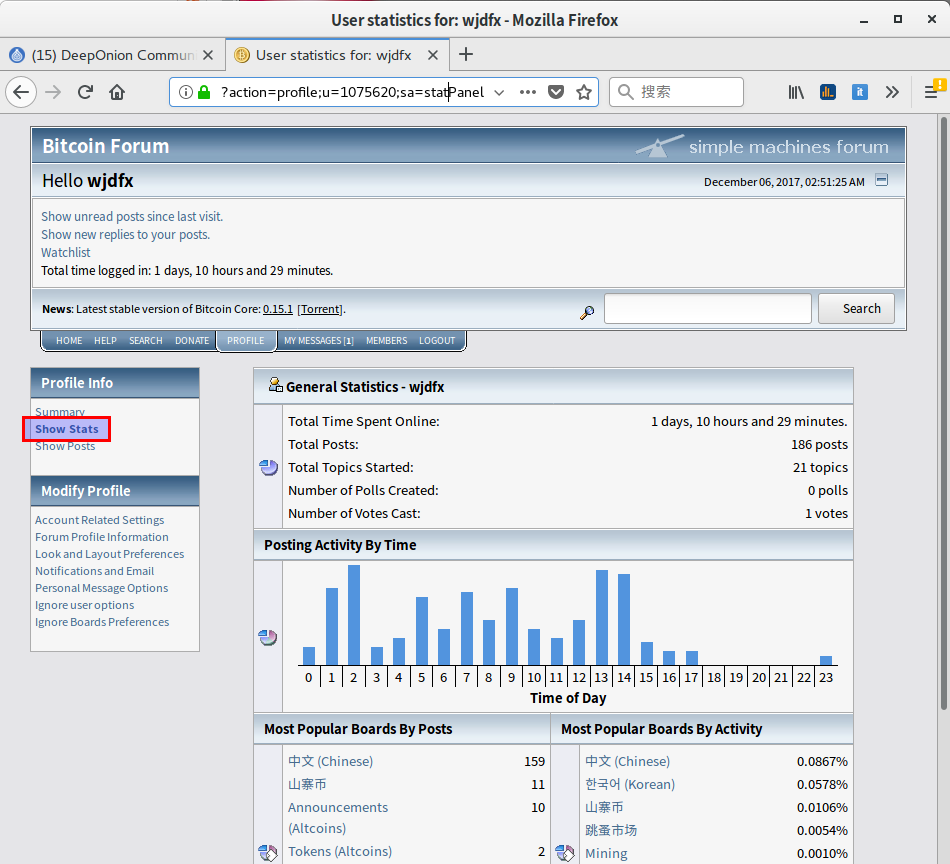Click the General Statistics user icon
Screen dimensions: 950x864
pyautogui.click(x=276, y=385)
